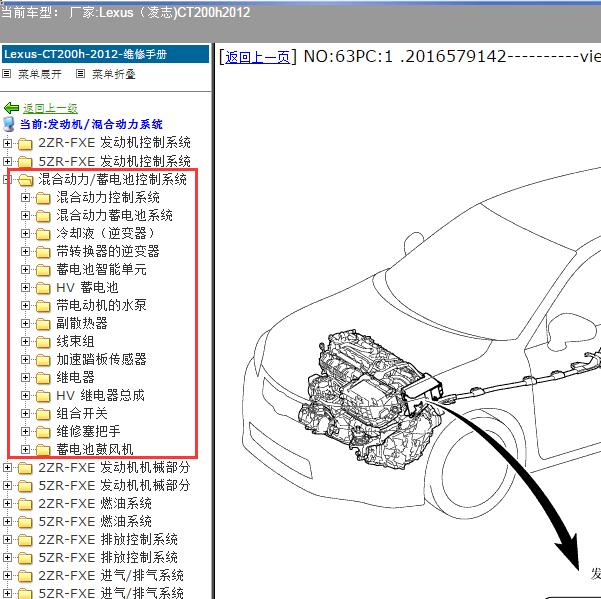This screenshot has height=599, width=601.
Task: Expand the 2ZR-FXE 发动机控制系统 node
Action: tap(7, 143)
